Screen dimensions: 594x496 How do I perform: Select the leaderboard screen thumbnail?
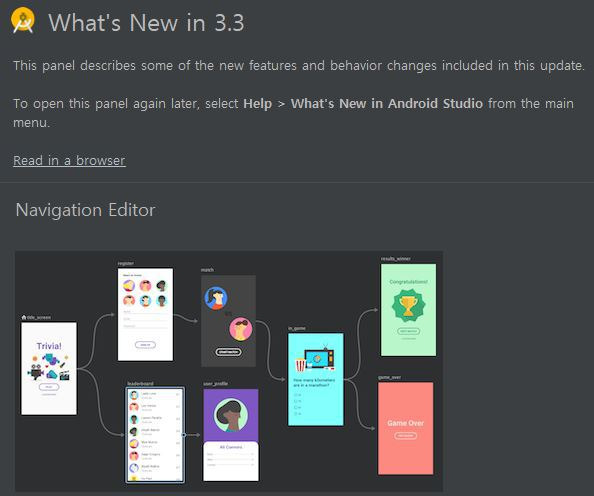155,435
